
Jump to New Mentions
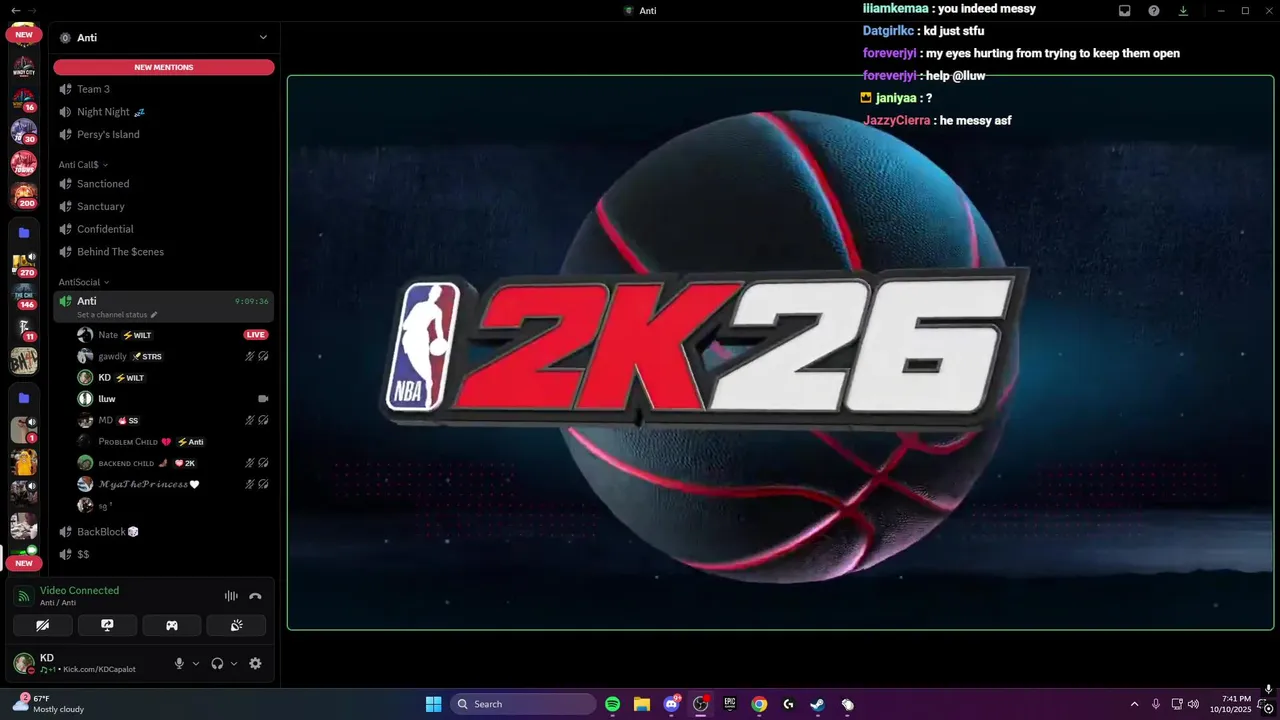coord(164,67)
